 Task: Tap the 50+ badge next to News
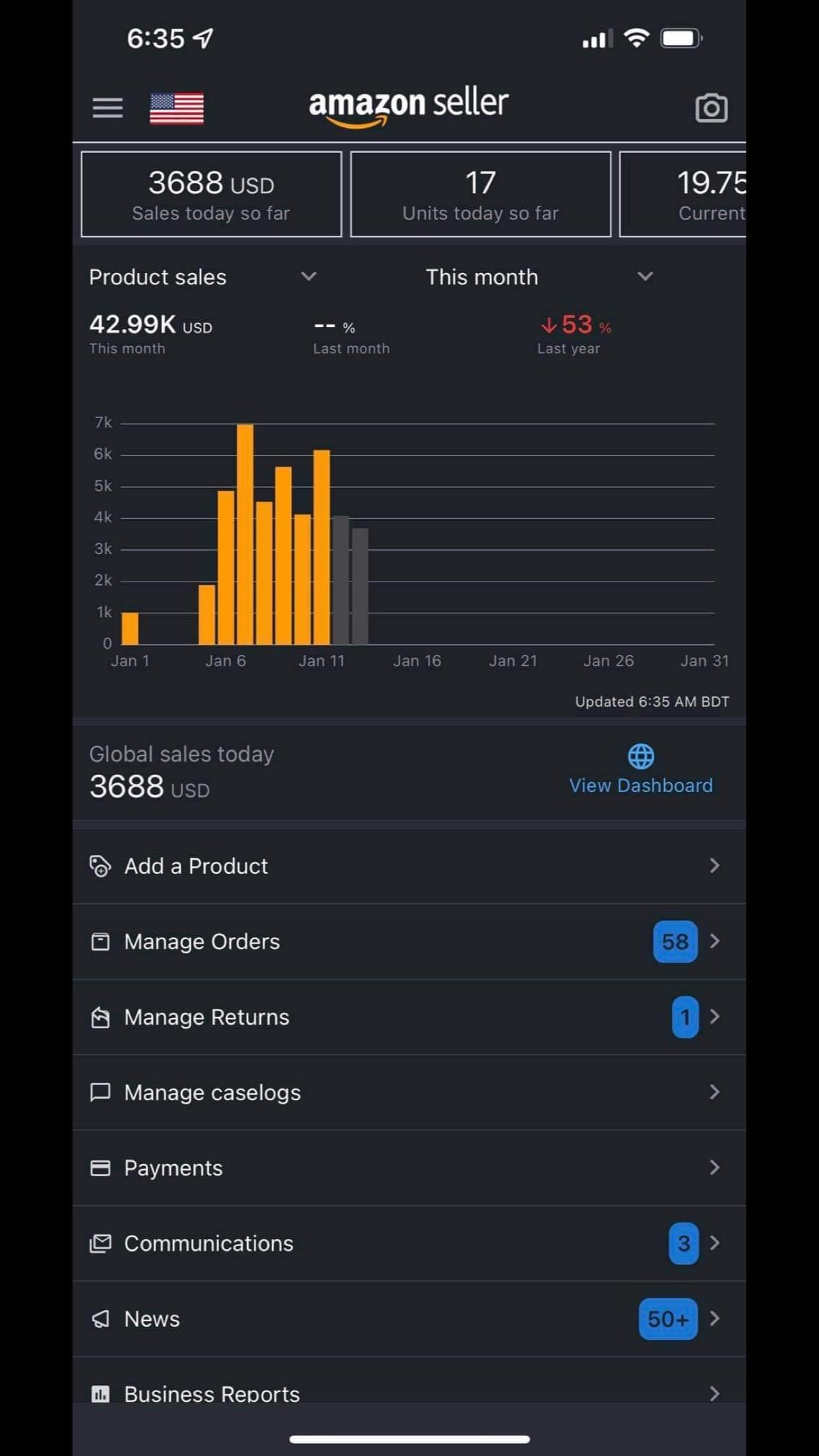(x=667, y=1319)
